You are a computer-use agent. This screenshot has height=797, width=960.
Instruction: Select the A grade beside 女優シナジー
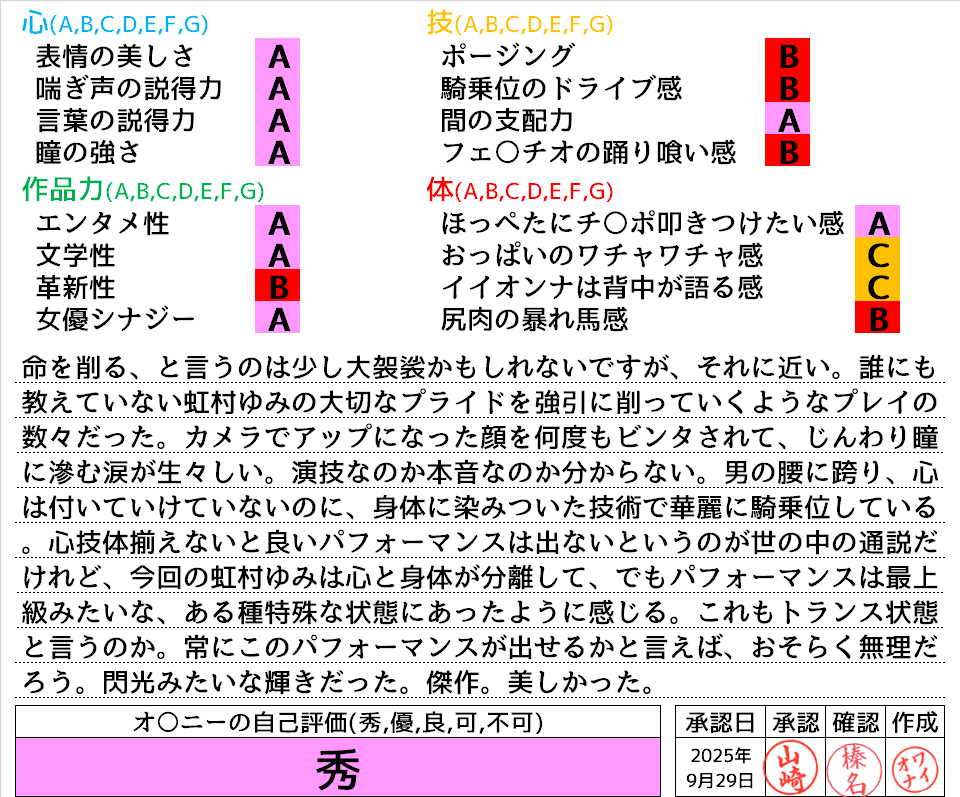click(x=277, y=317)
